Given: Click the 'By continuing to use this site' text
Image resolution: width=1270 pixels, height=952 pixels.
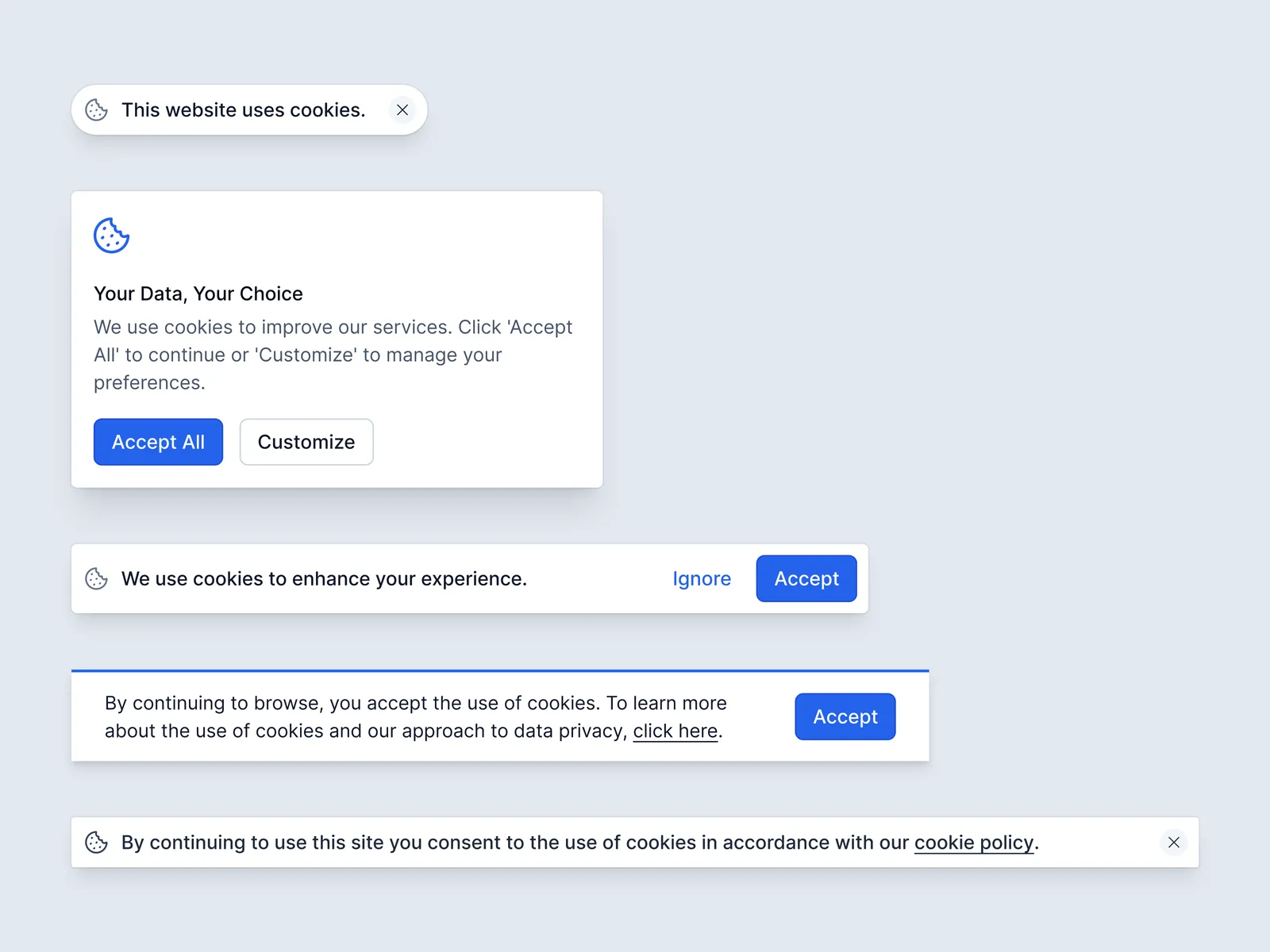Looking at the screenshot, I should coord(514,843).
